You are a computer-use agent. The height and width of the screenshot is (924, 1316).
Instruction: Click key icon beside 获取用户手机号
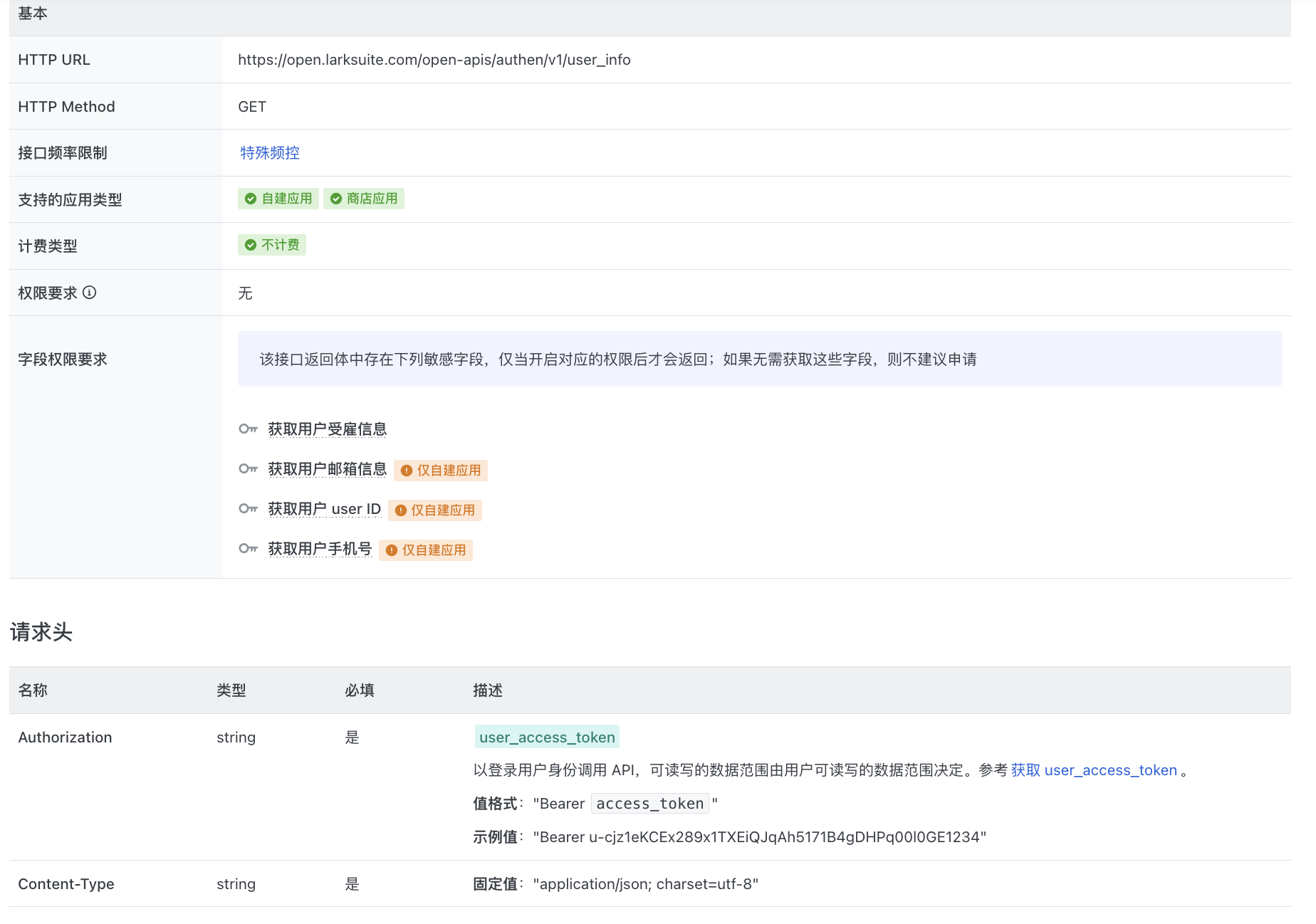click(248, 548)
